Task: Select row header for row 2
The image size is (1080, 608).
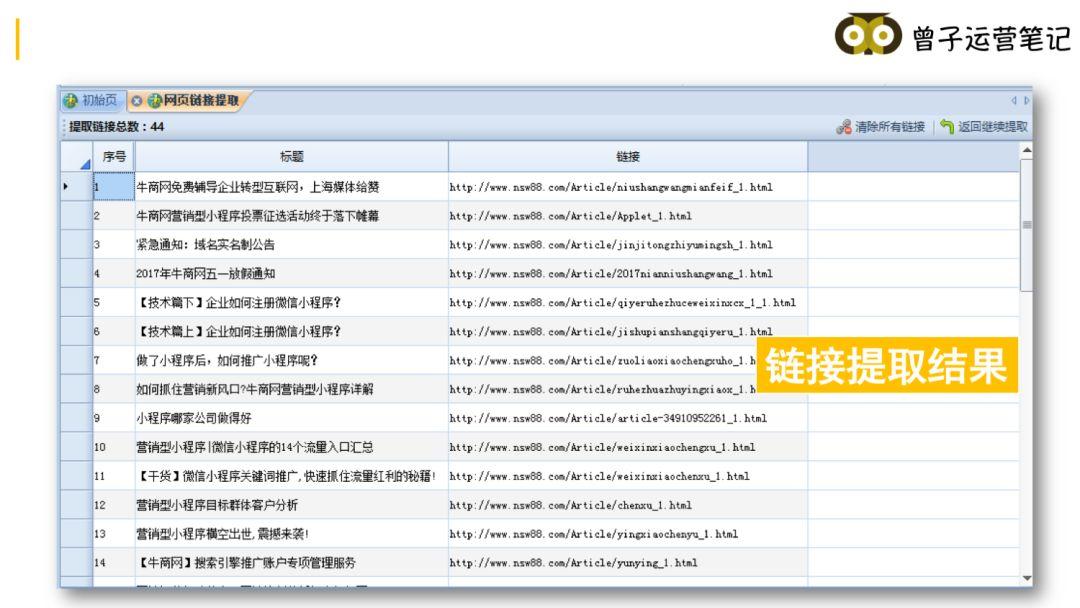Action: point(76,216)
